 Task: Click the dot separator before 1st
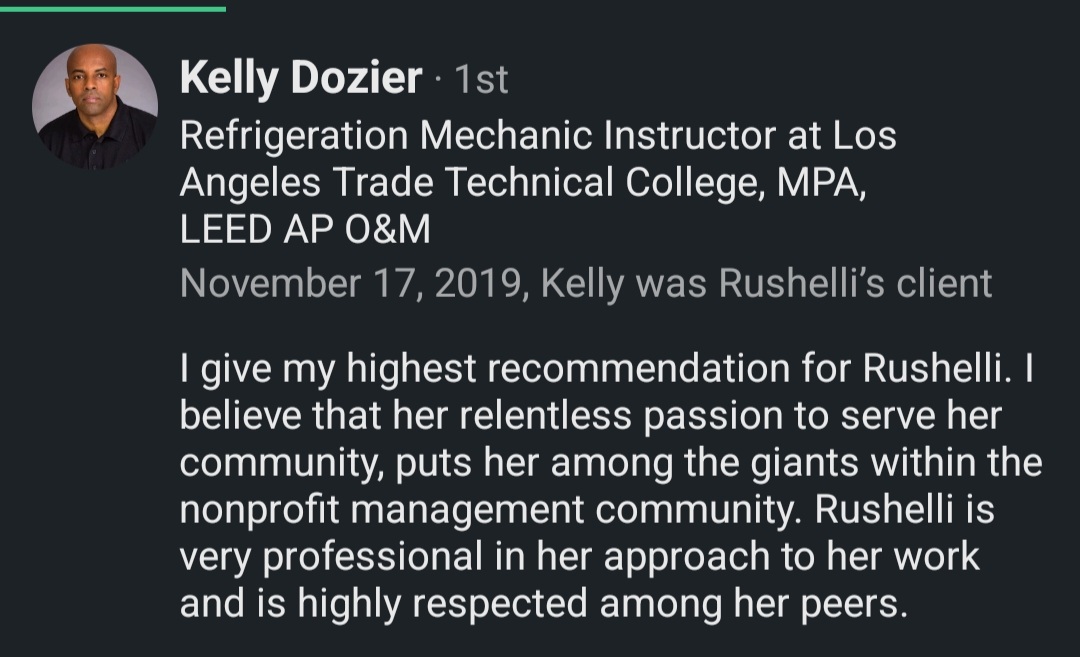click(439, 83)
